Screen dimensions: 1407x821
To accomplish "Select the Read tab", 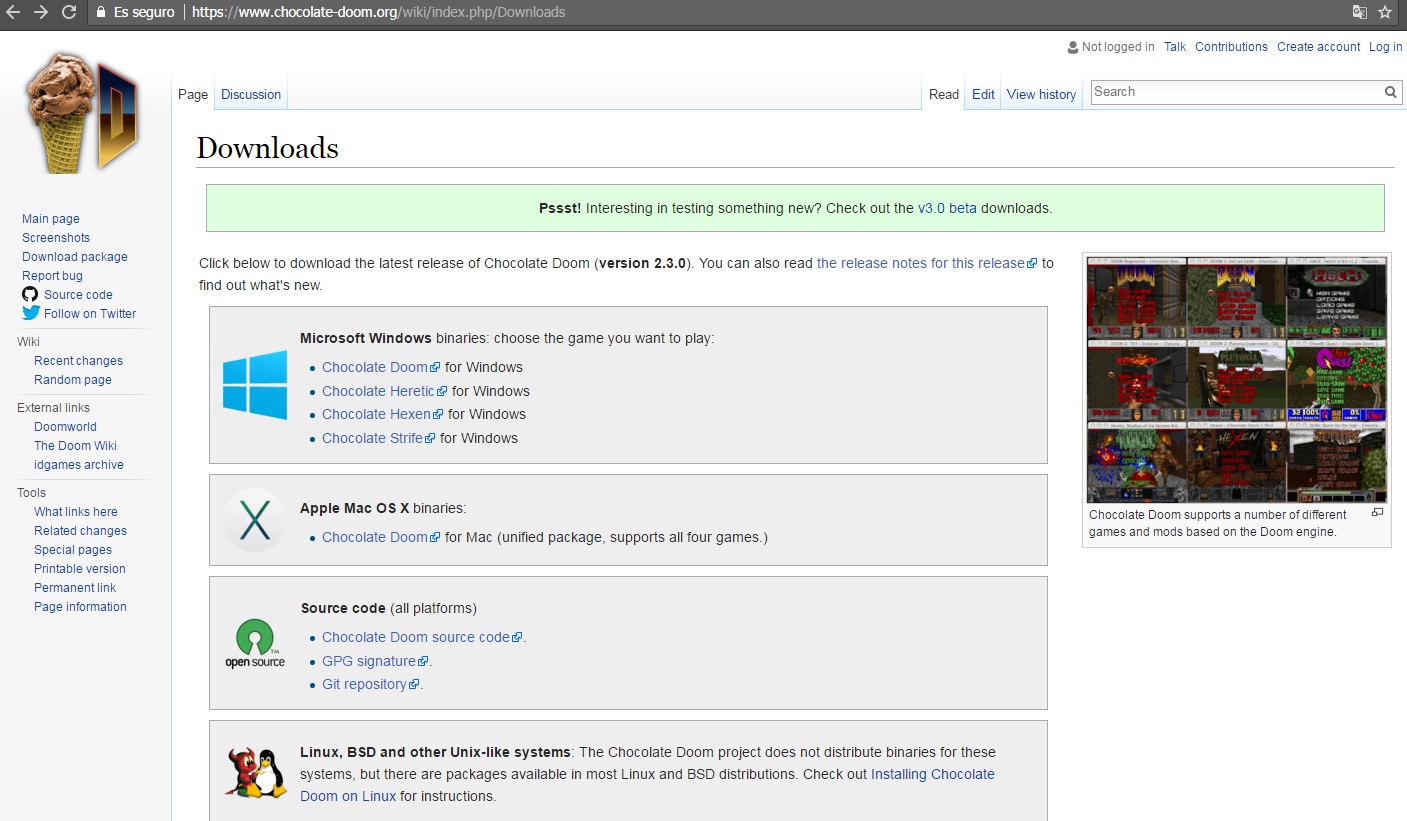I will [944, 94].
